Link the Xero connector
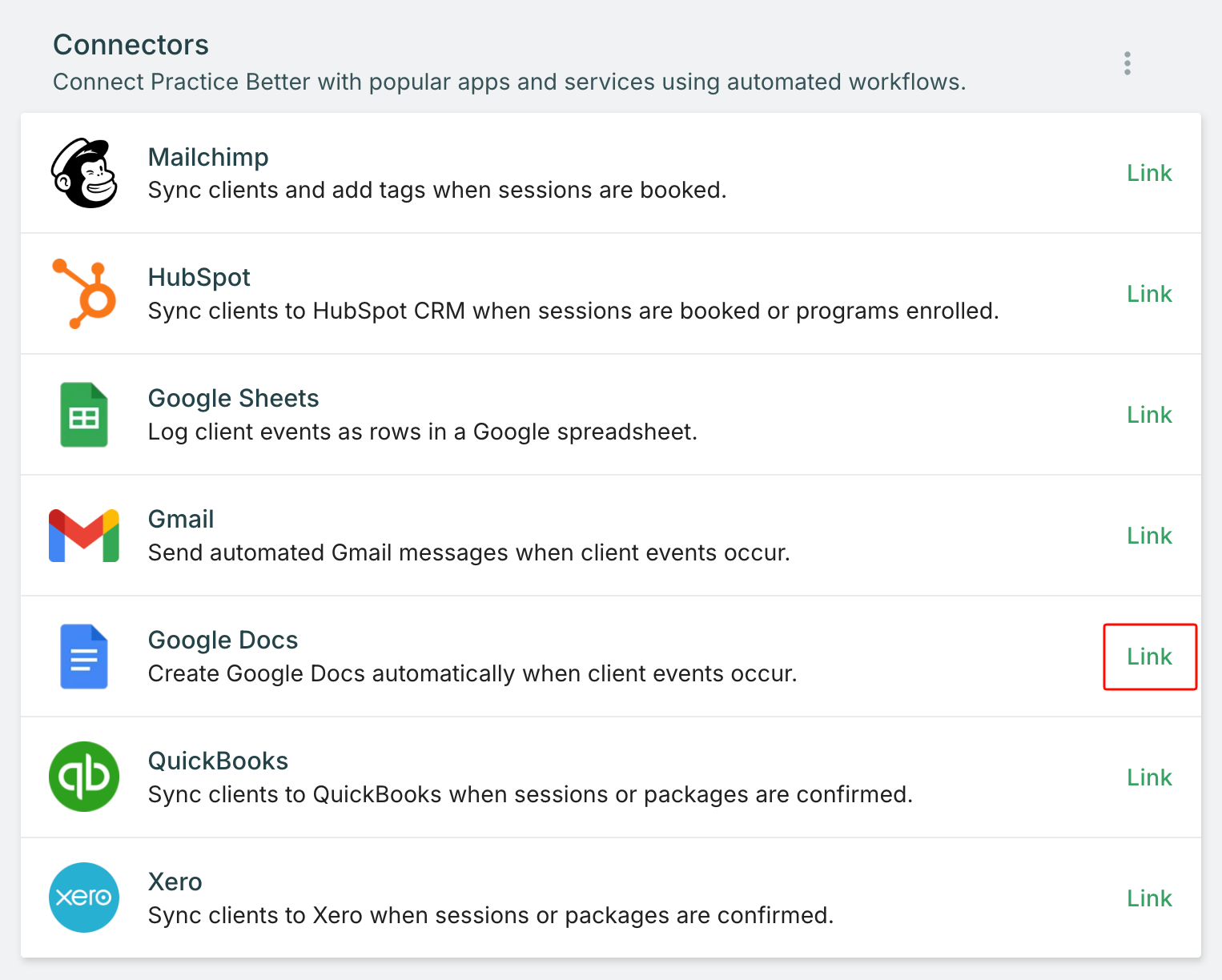Screen dimensions: 1222x980 [x=1149, y=898]
